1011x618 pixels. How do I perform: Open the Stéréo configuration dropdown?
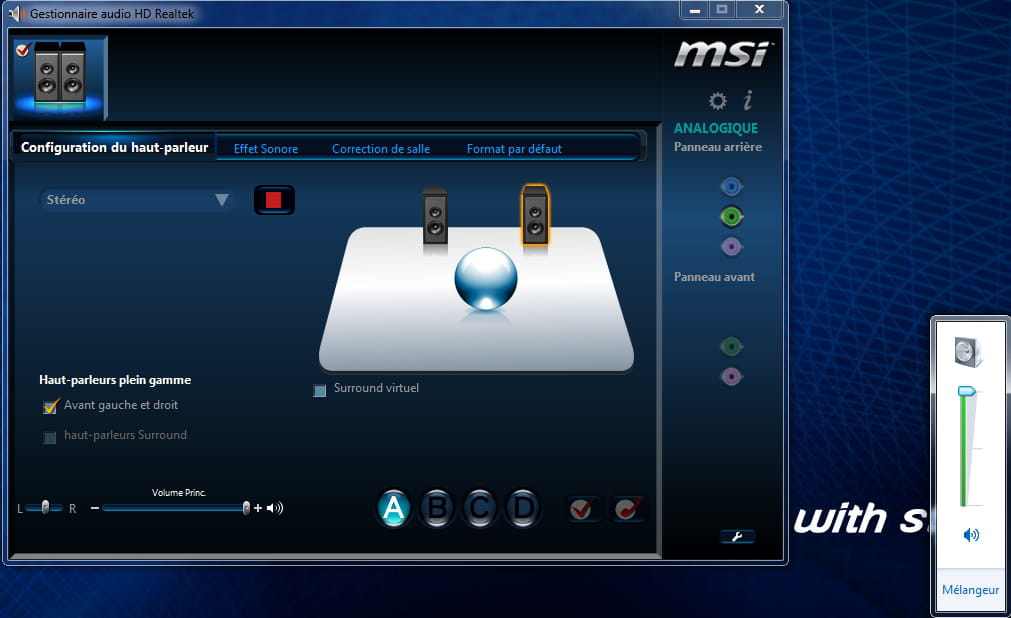(136, 200)
